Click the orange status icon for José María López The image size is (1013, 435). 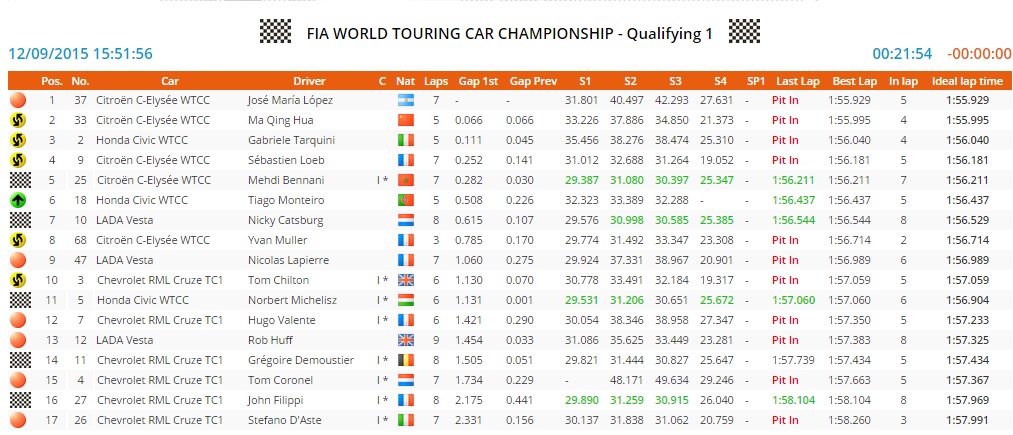[x=17, y=100]
